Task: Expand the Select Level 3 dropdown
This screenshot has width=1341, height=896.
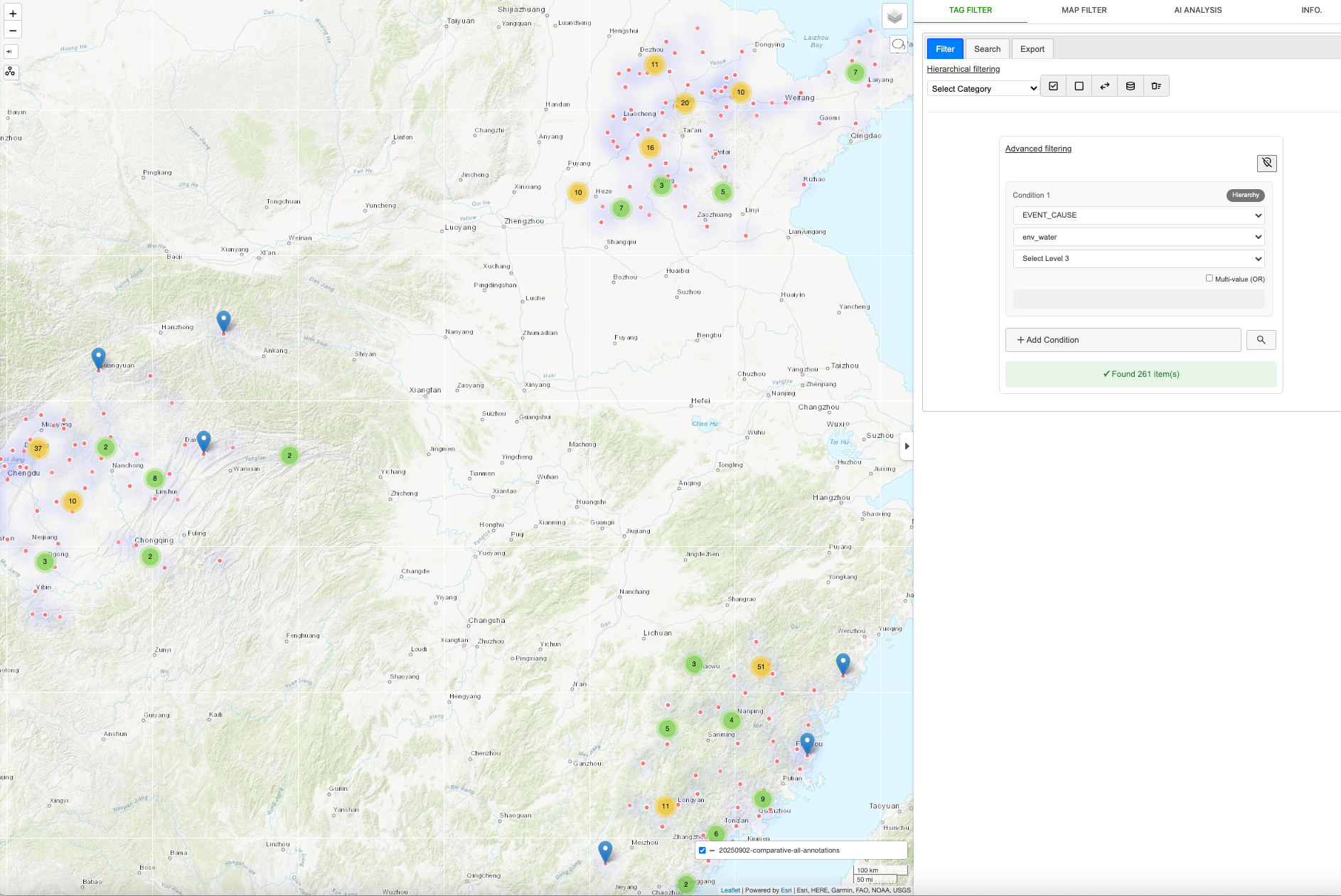Action: (x=1138, y=259)
